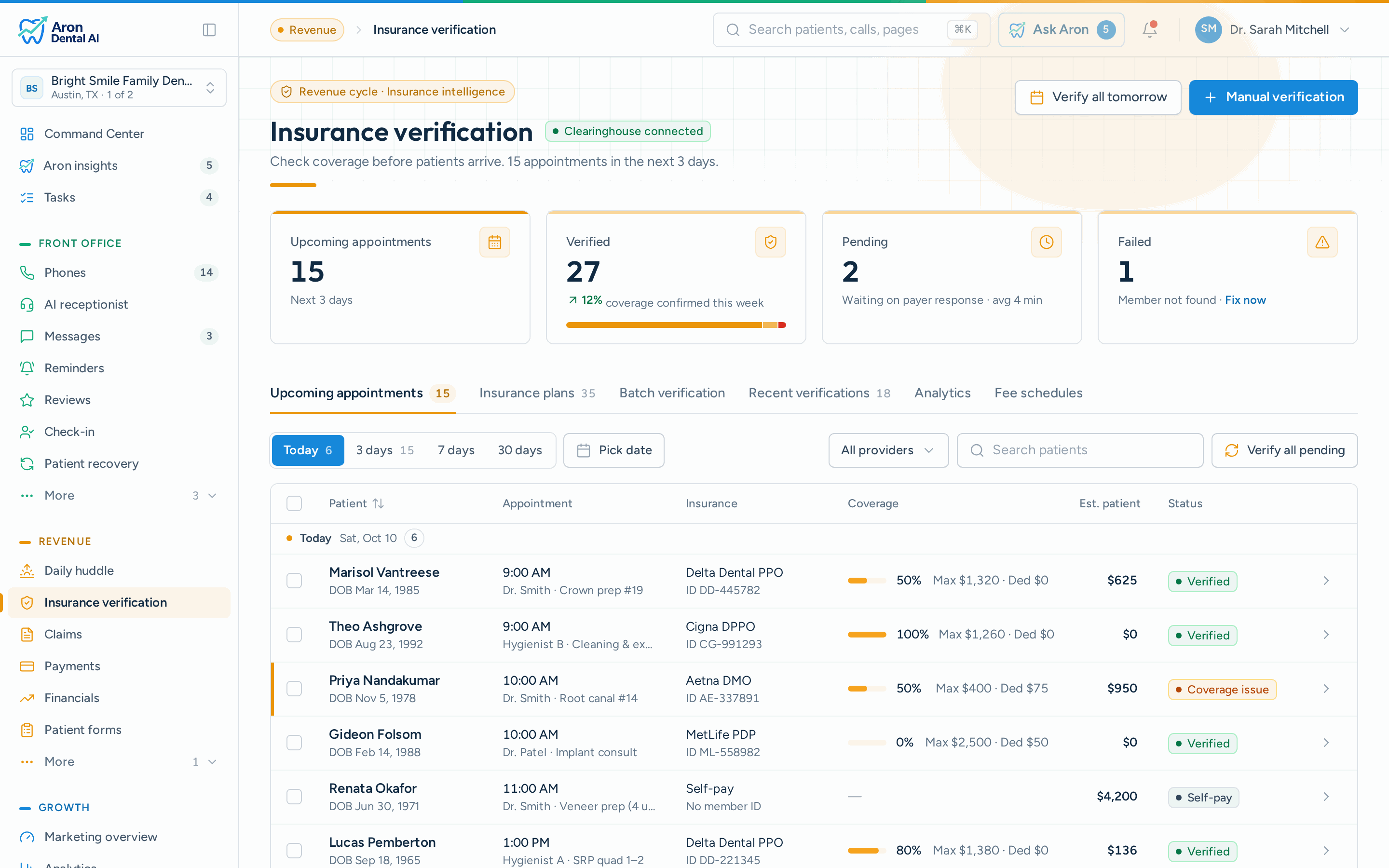The image size is (1389, 868).
Task: Focus the table Search patients field
Action: click(1080, 451)
